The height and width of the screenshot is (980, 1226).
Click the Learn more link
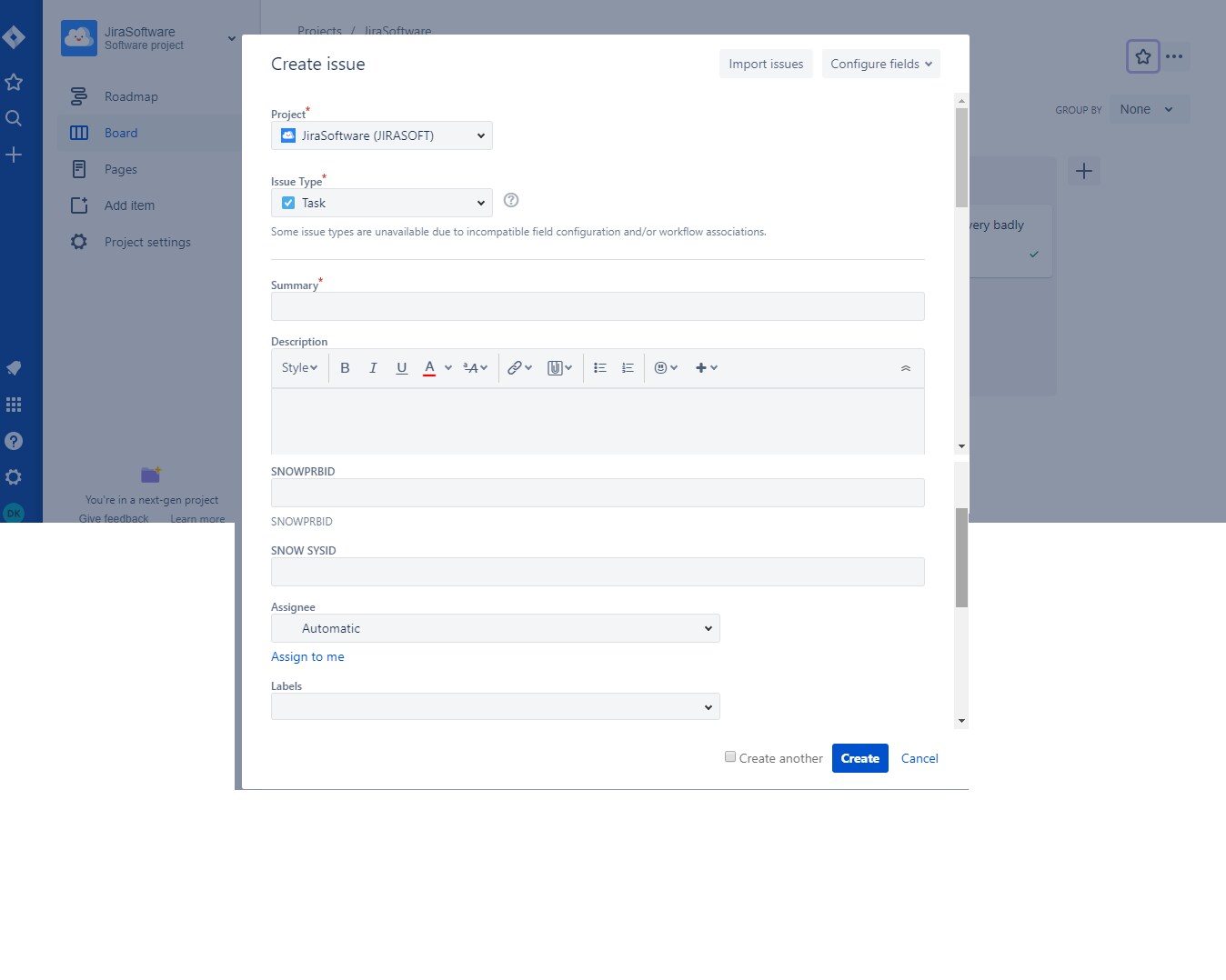tap(197, 518)
